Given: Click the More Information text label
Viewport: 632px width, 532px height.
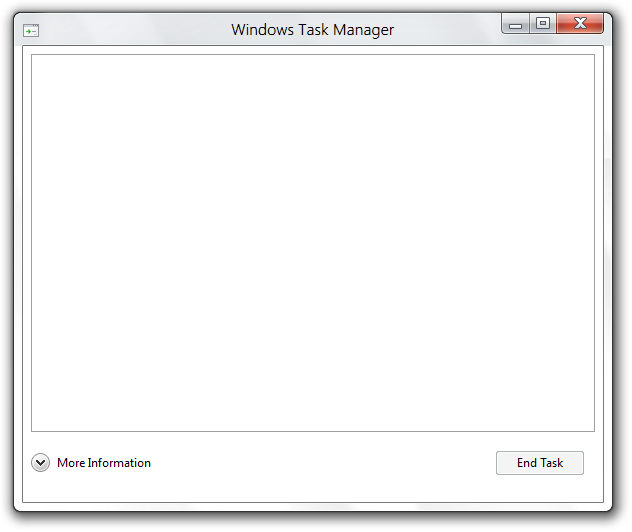Looking at the screenshot, I should click(x=104, y=463).
